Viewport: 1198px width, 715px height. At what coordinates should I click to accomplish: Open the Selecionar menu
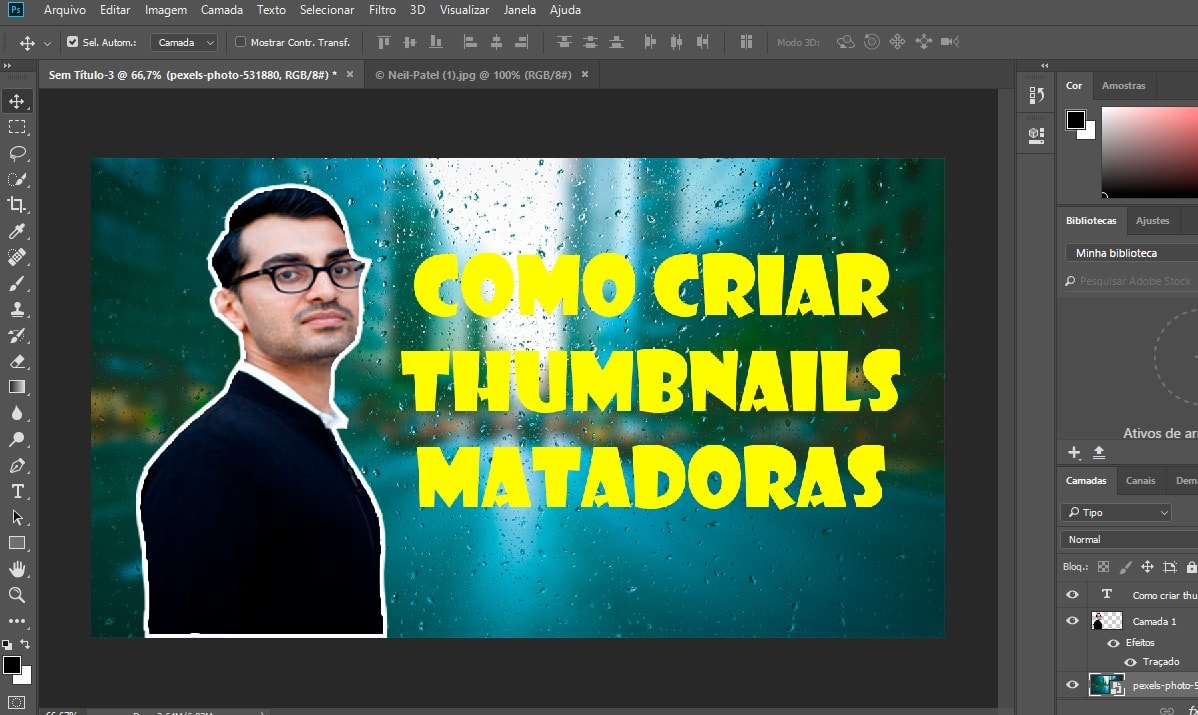(327, 10)
